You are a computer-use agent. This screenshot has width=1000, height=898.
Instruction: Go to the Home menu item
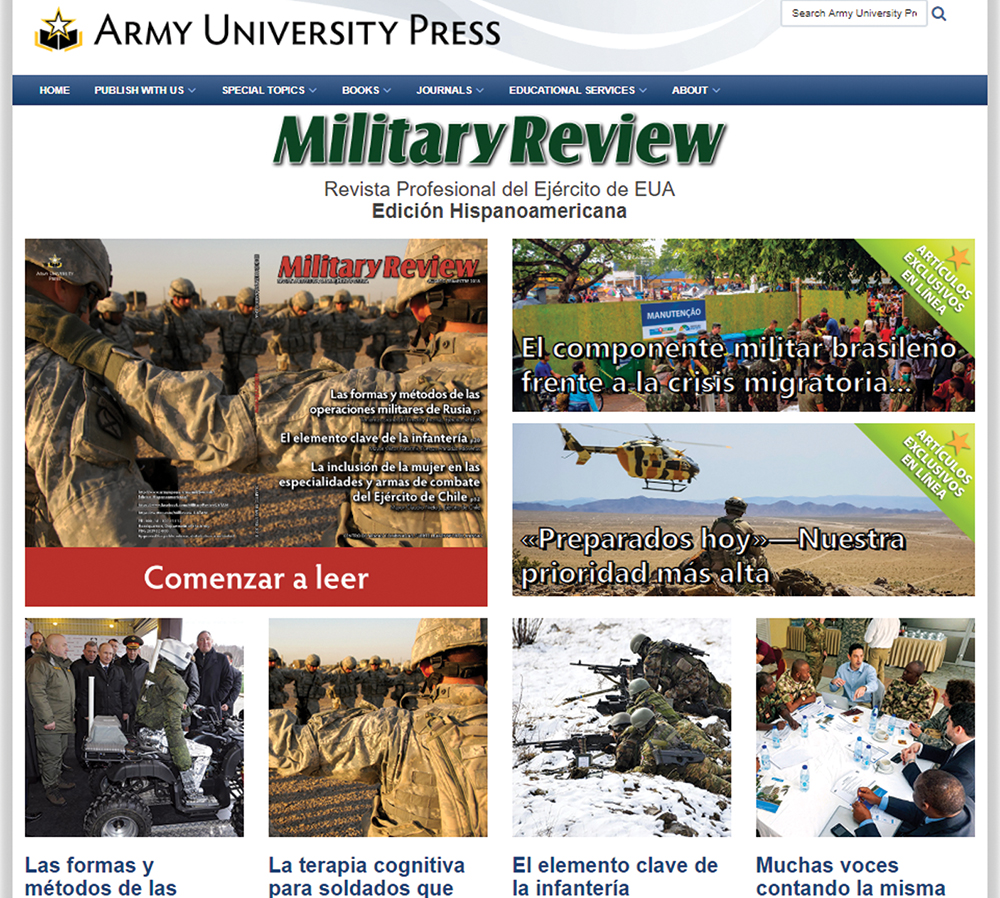54,91
